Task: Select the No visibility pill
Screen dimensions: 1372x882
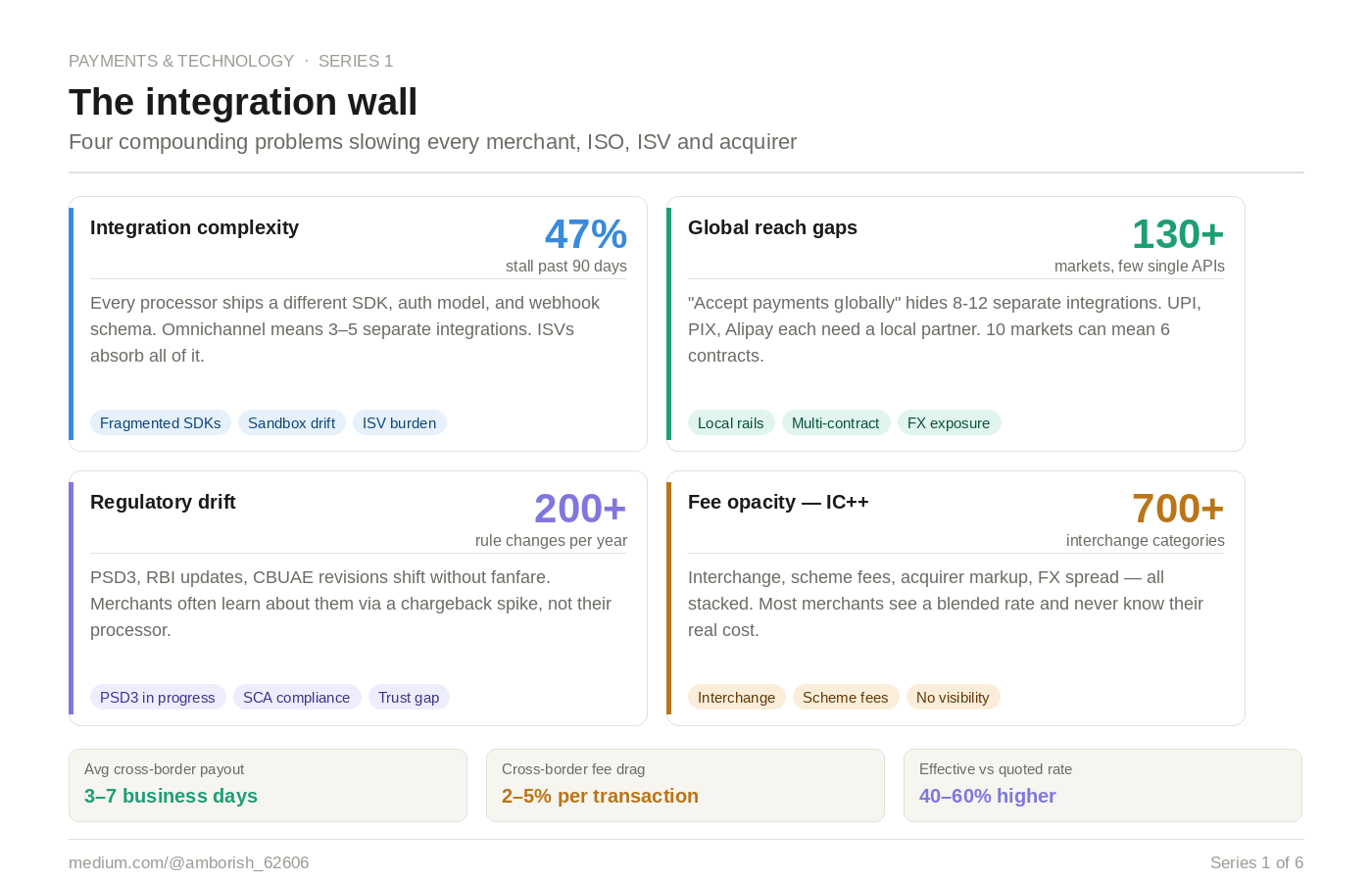Action: click(x=953, y=697)
